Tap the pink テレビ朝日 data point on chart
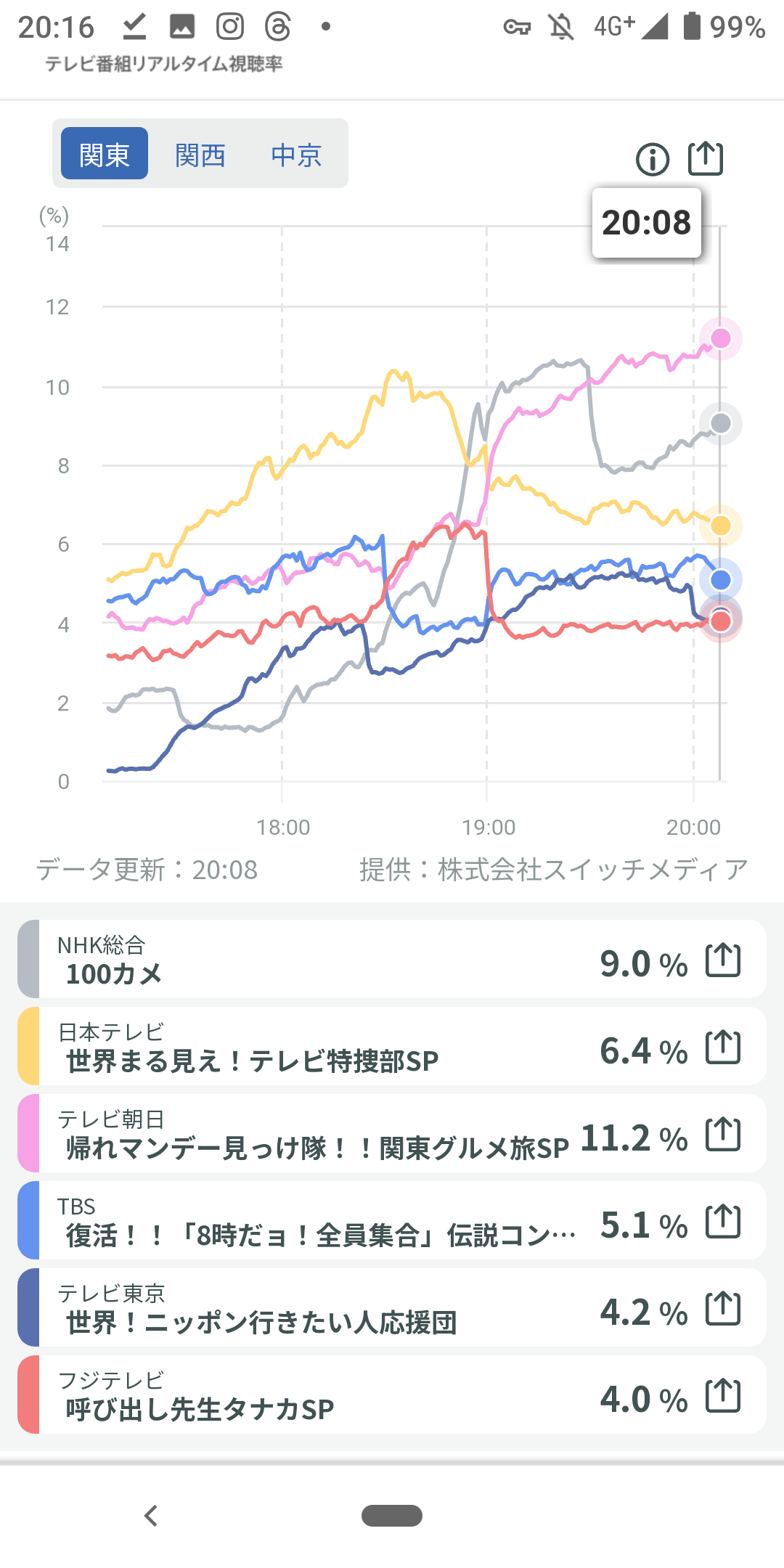Screen dimensions: 784x1568 click(720, 338)
